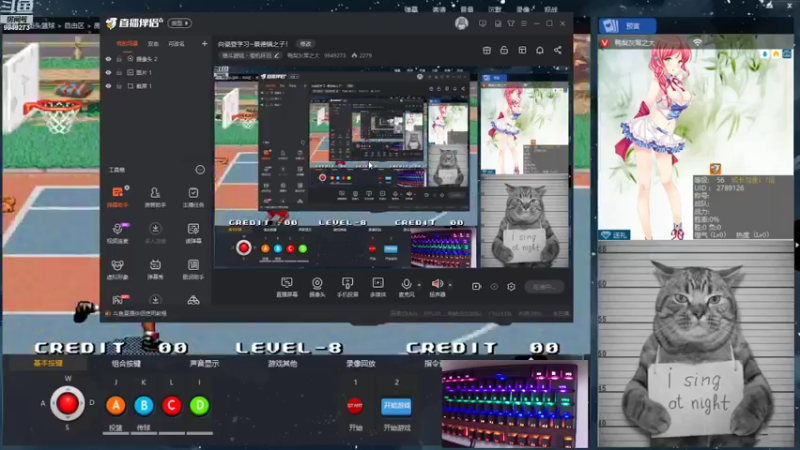Hide the 图片 1 source layer
800x450 pixels.
(x=108, y=72)
